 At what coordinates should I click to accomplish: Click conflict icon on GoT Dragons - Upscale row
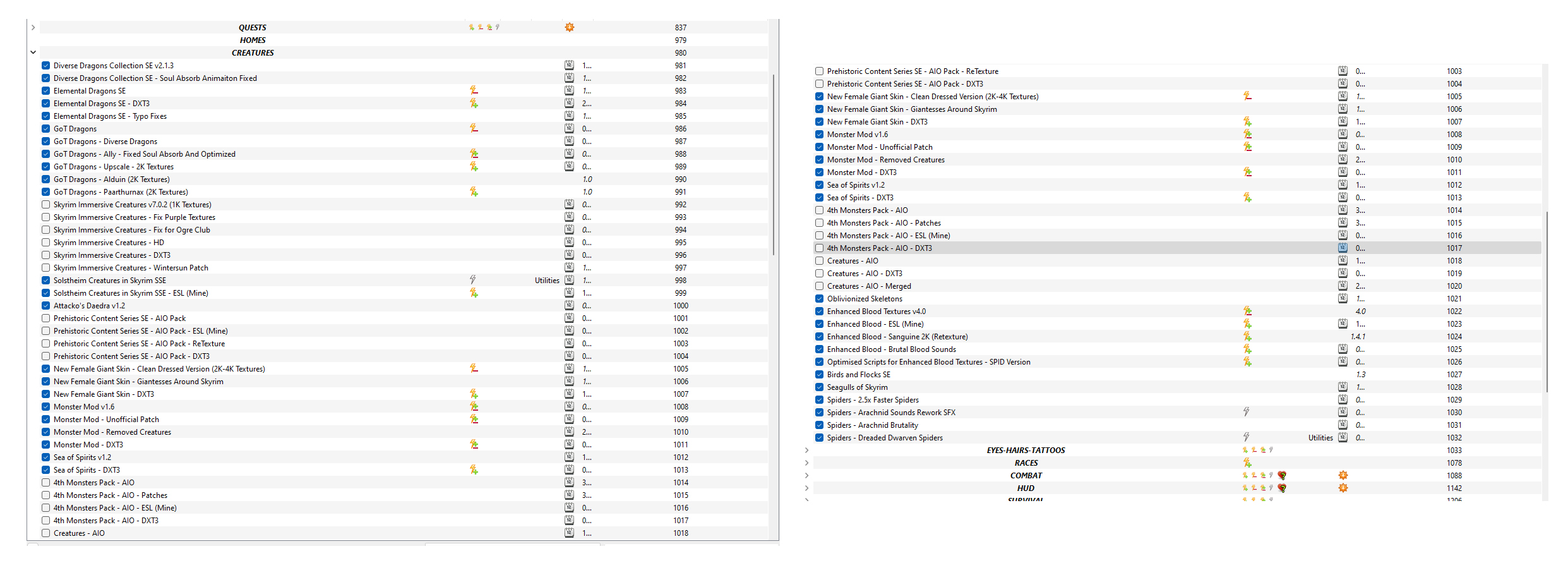point(474,167)
